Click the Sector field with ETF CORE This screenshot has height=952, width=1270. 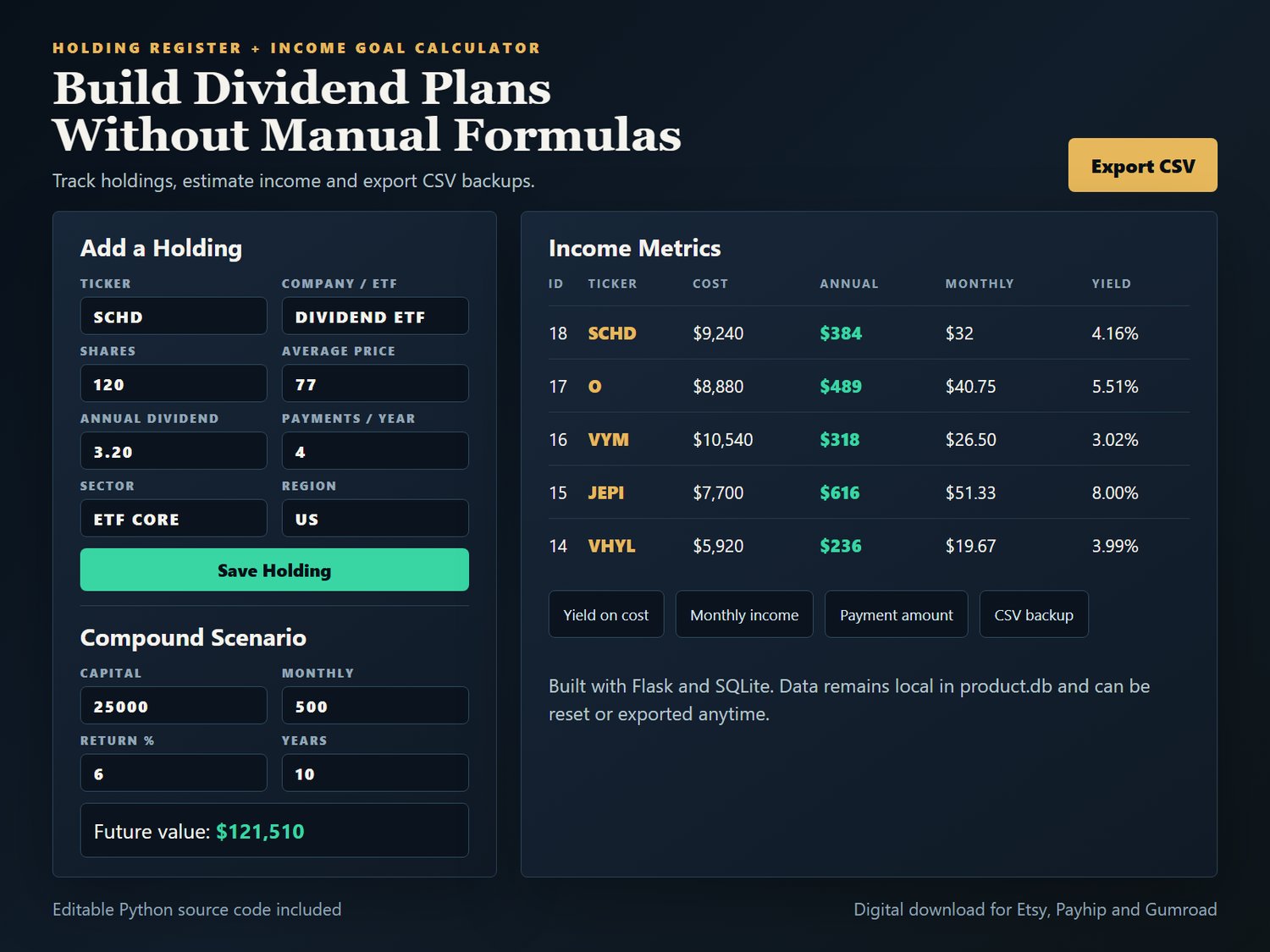[174, 518]
